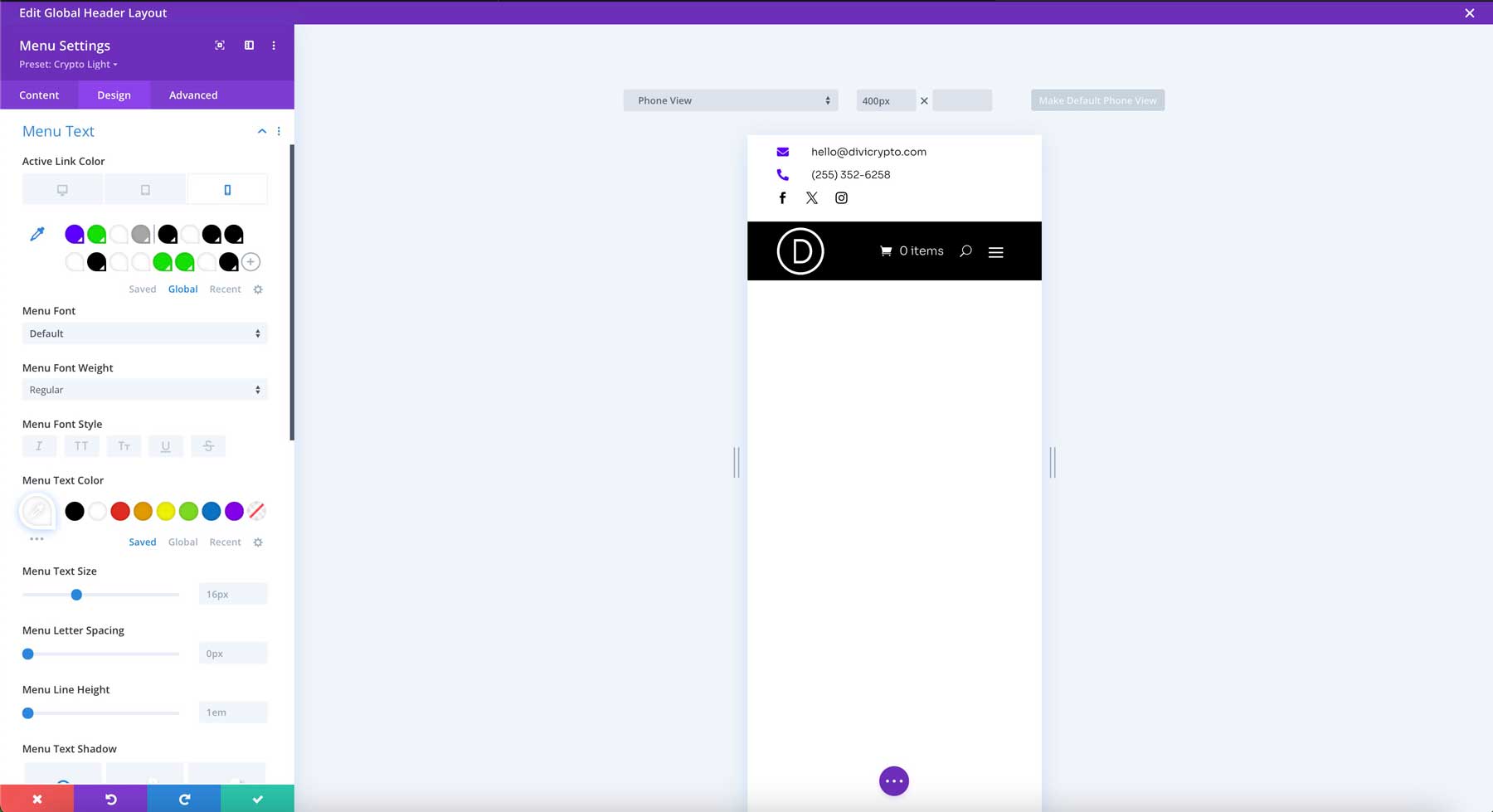This screenshot has width=1493, height=812.
Task: Click the eyedropper for Active Link Color
Action: tap(36, 233)
